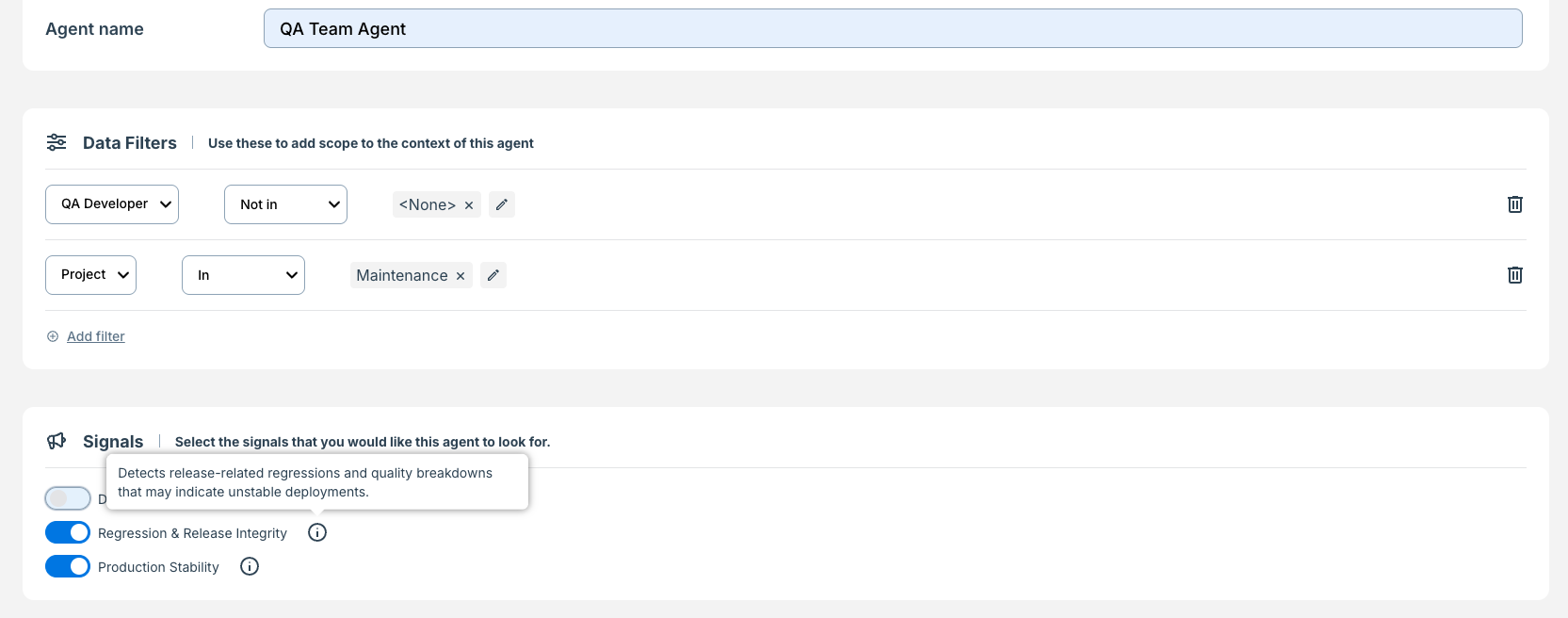Click the tooltip describing release-related regressions
Viewport: 1568px width, 618px height.
point(317,482)
